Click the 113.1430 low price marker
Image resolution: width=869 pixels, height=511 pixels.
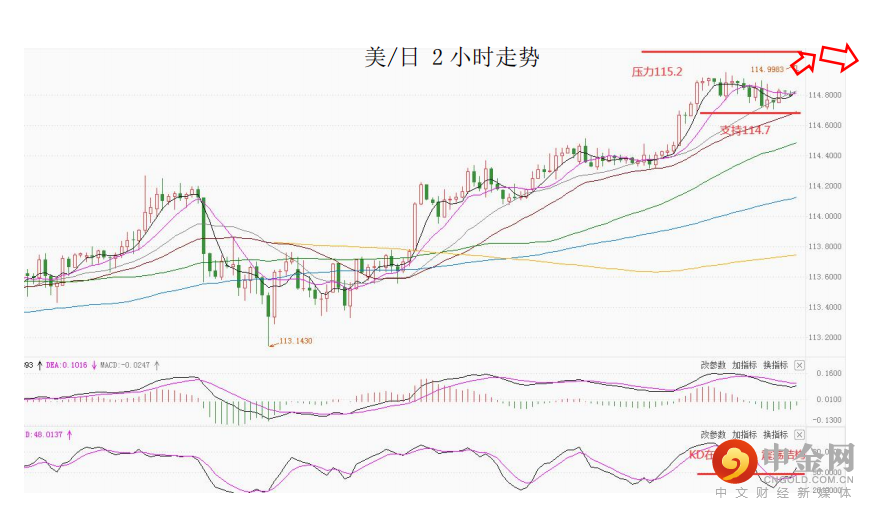(295, 341)
